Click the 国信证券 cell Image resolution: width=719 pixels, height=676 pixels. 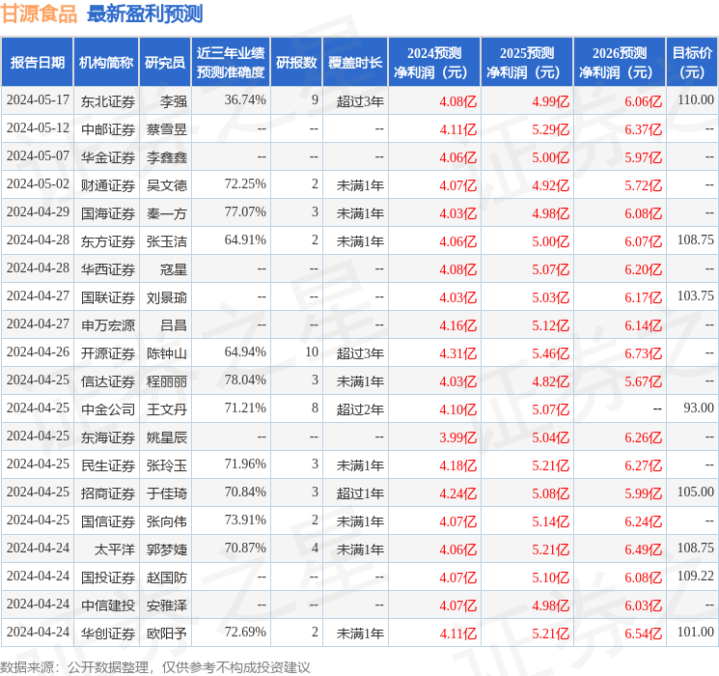pos(108,521)
